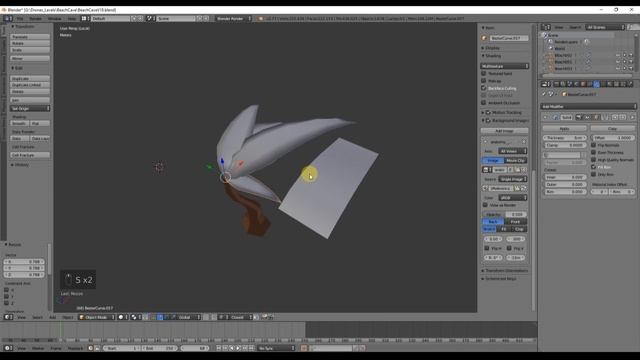Collapse the Transform section header
The height and width of the screenshot is (360, 640).
(24, 27)
